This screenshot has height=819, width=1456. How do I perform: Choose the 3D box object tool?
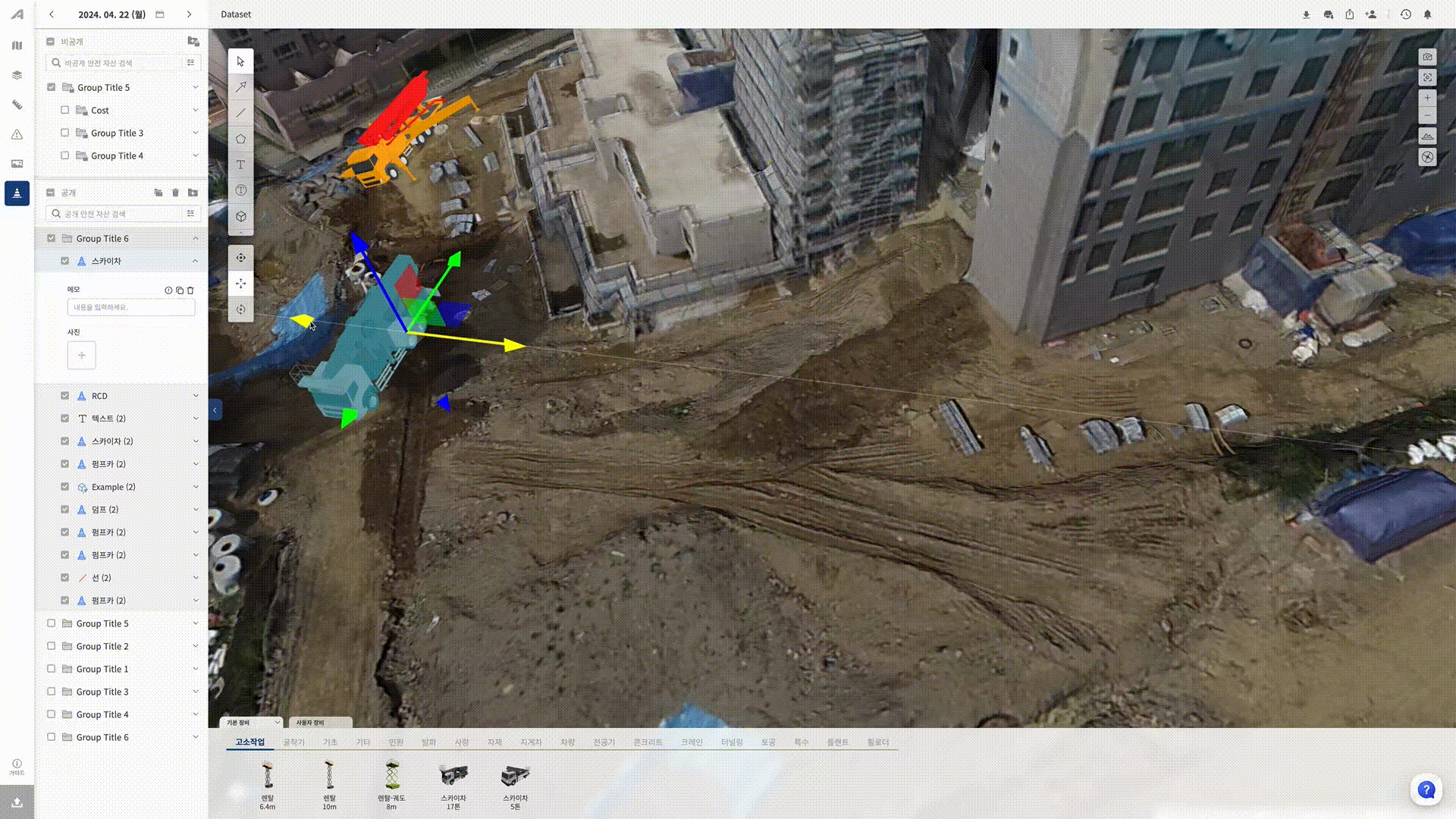(240, 216)
